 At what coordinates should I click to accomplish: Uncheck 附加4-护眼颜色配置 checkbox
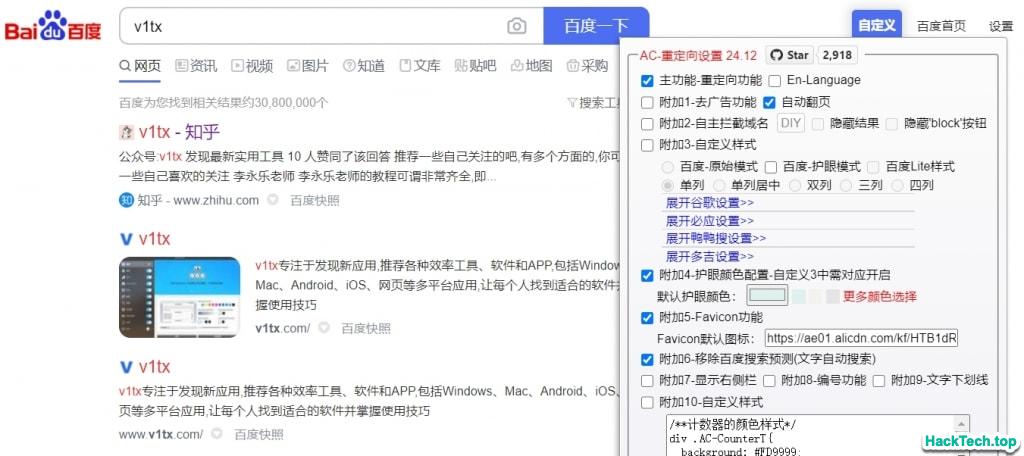(x=647, y=276)
